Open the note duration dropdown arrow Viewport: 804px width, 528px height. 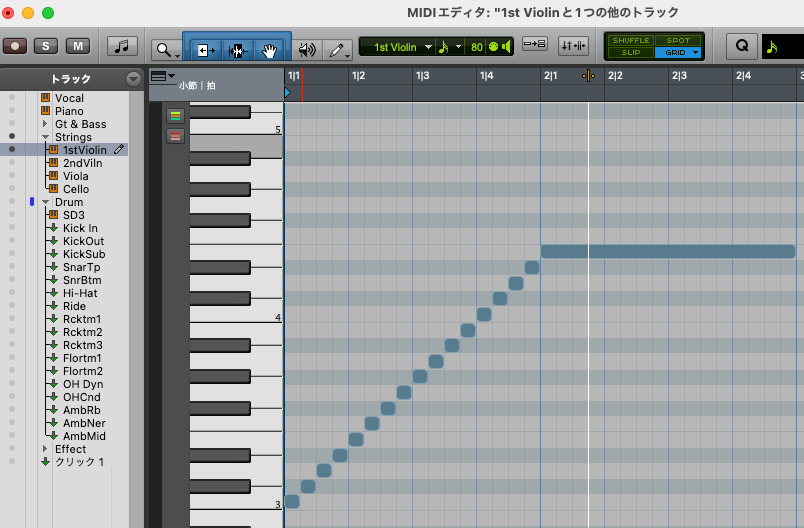pyautogui.click(x=458, y=47)
